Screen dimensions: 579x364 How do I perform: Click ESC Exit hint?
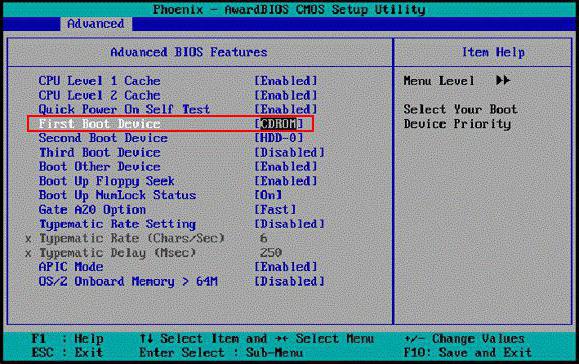pyautogui.click(x=67, y=353)
